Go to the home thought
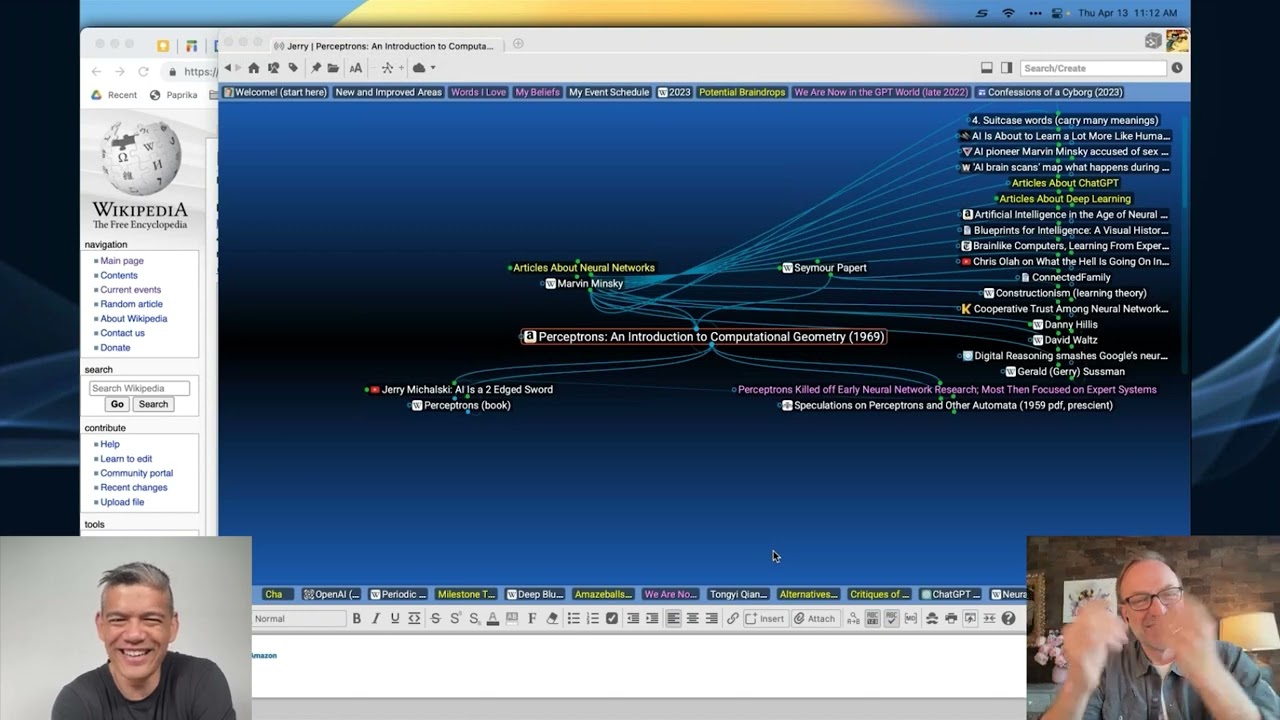The height and width of the screenshot is (720, 1280). click(254, 68)
